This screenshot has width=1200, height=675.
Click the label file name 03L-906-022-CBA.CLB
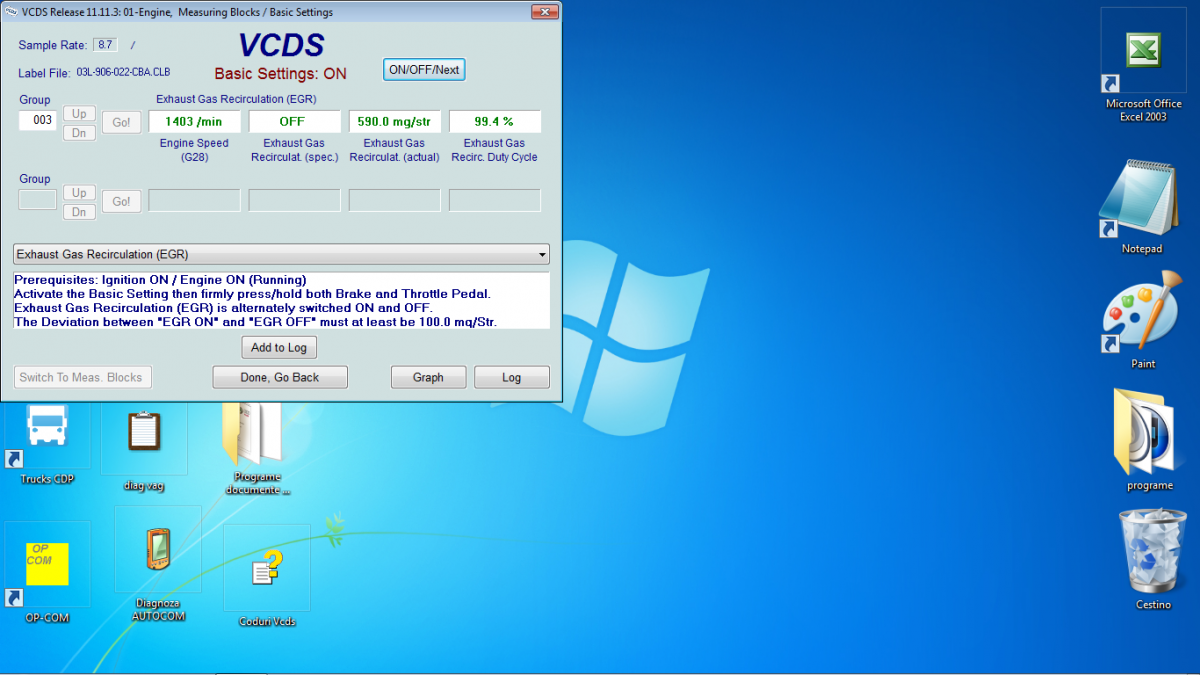(123, 73)
